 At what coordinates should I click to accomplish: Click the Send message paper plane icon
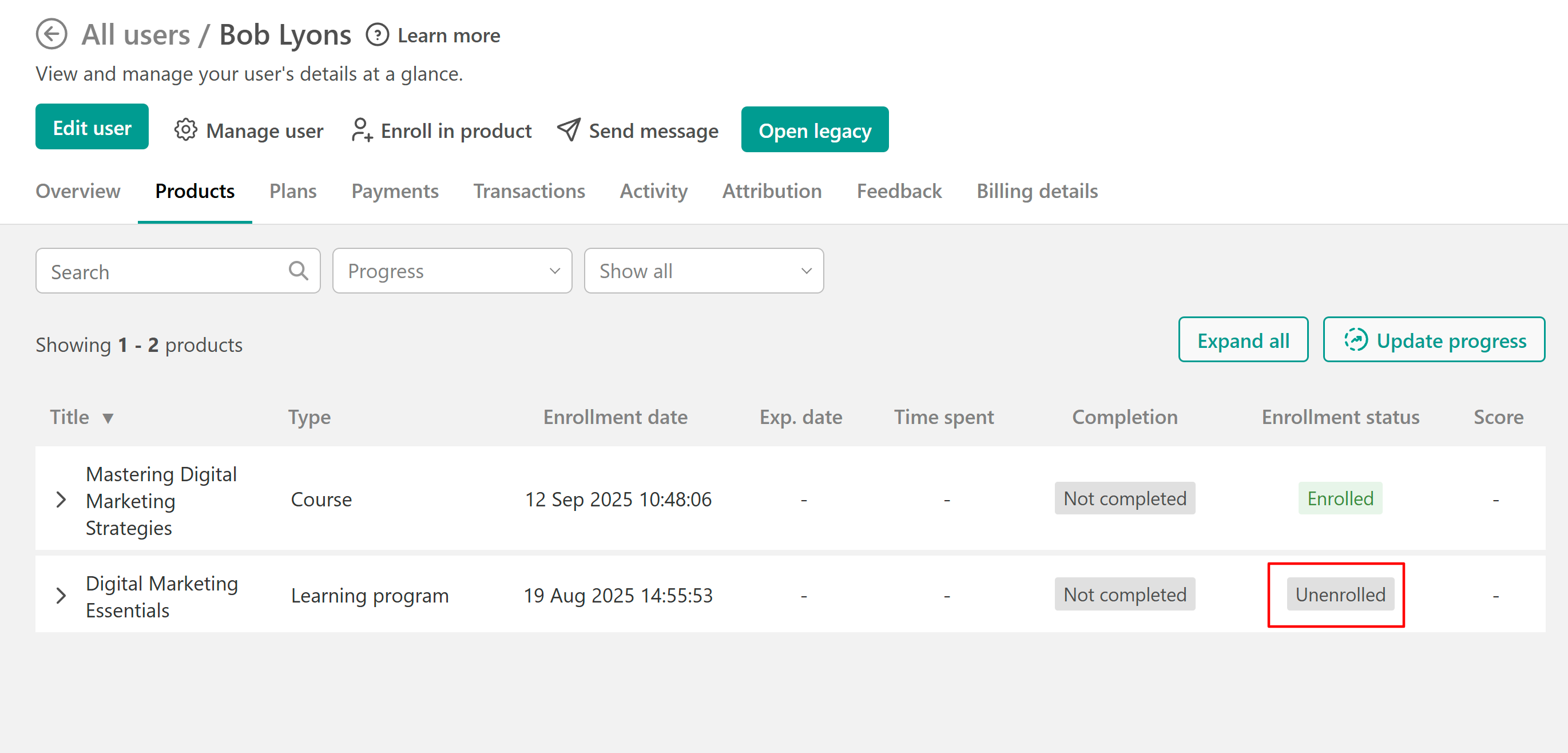pyautogui.click(x=569, y=130)
